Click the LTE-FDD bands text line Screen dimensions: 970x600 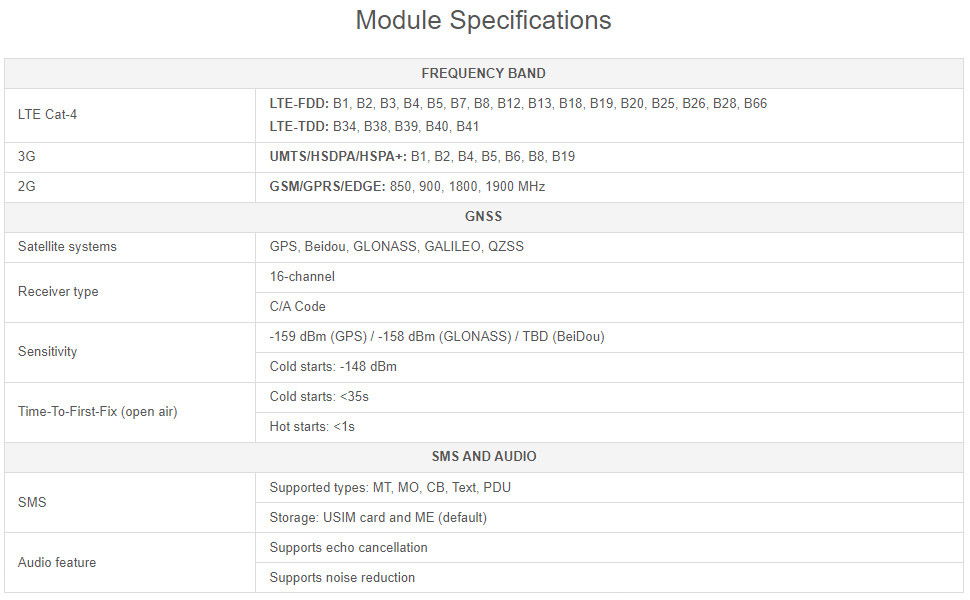click(518, 103)
